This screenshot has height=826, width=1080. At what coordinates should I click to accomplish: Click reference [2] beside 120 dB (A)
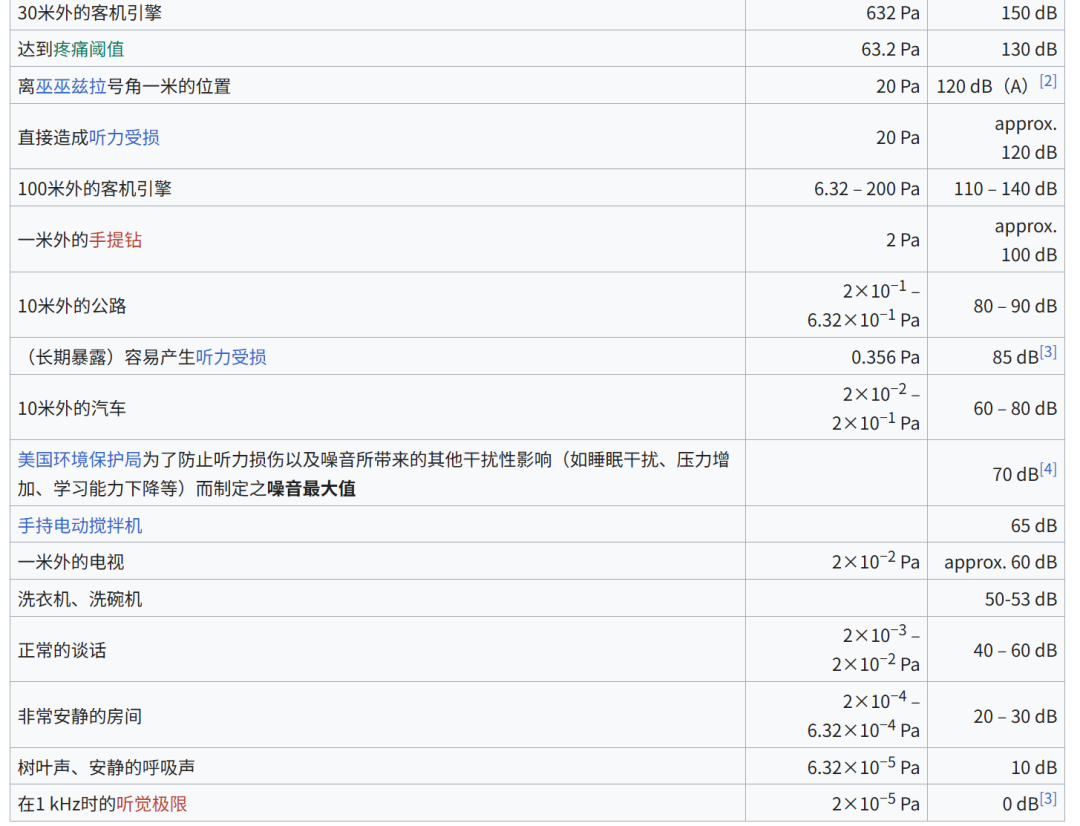(1047, 81)
